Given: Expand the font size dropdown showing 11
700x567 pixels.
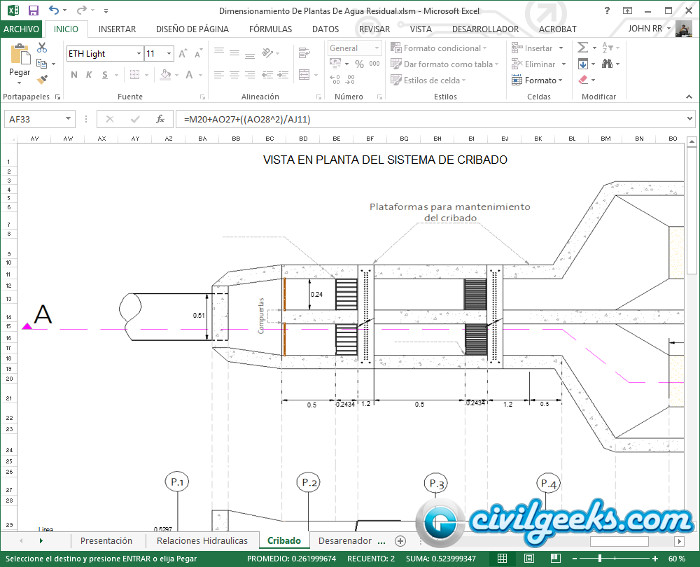Looking at the screenshot, I should tap(169, 53).
